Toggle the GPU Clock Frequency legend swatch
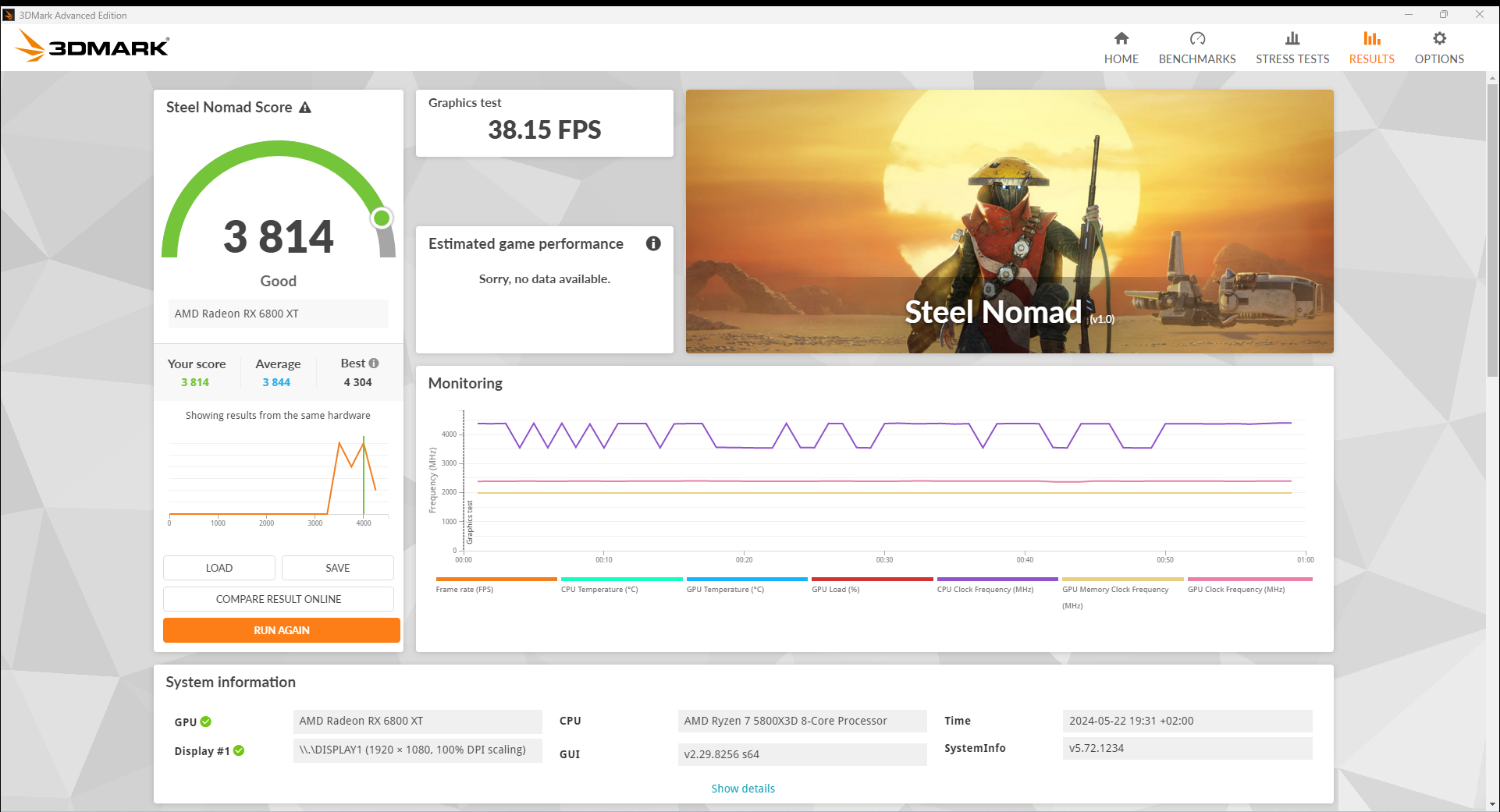Image resolution: width=1500 pixels, height=812 pixels. coord(1250,580)
